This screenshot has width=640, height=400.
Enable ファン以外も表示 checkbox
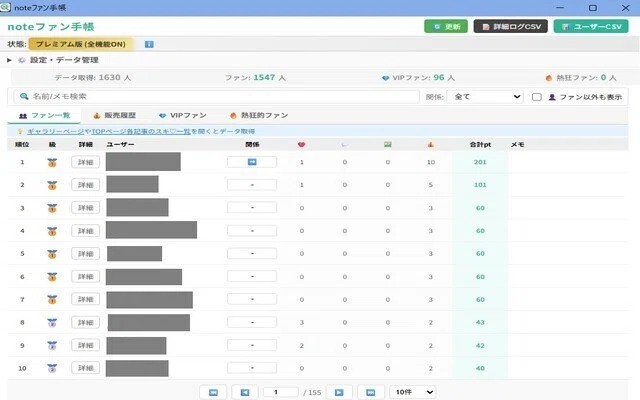click(537, 97)
